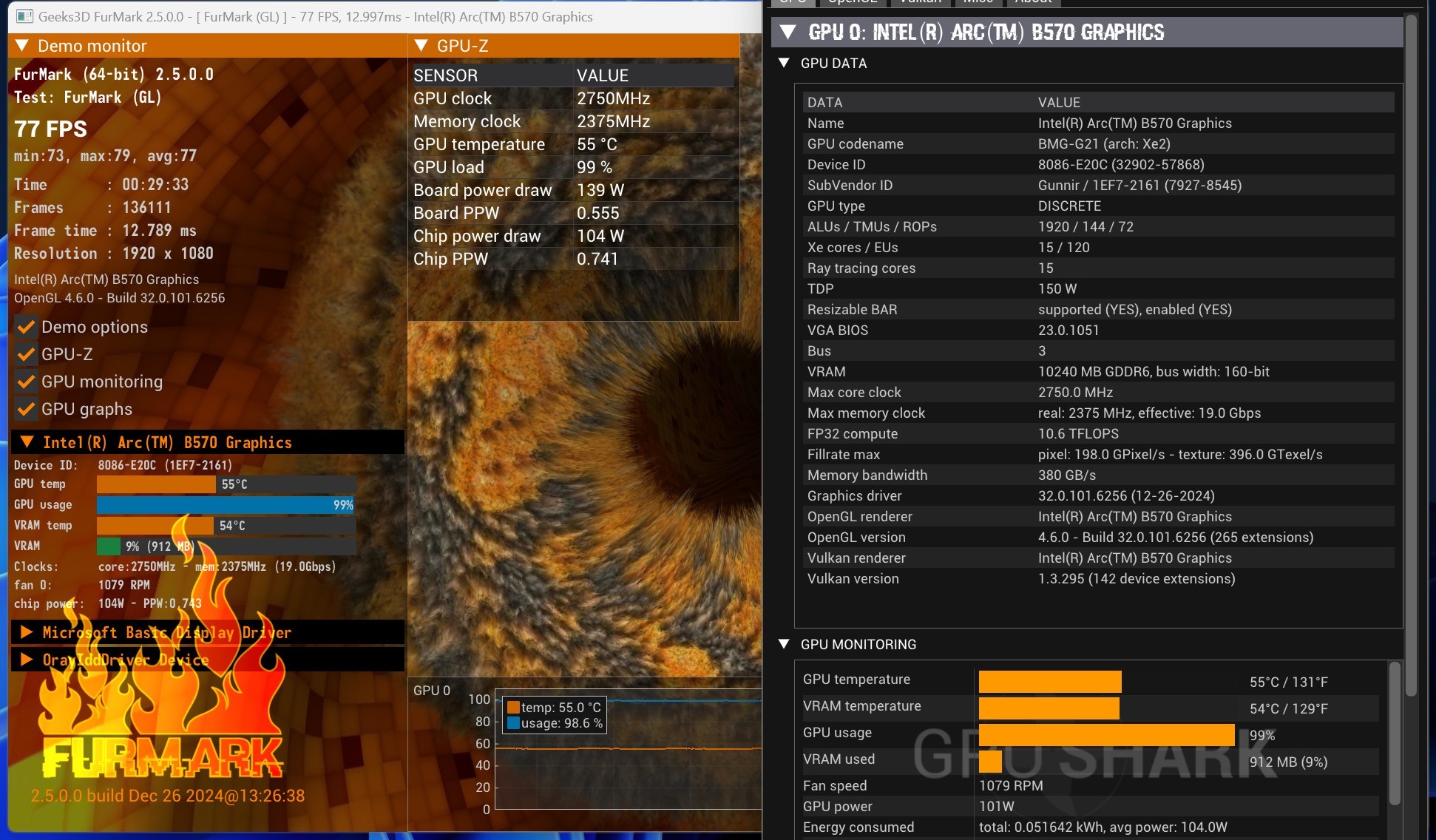Collapse the Intel(R) Arc(TM) B570 Graphics section in FurMark
Viewport: 1436px width, 840px height.
pyautogui.click(x=27, y=442)
